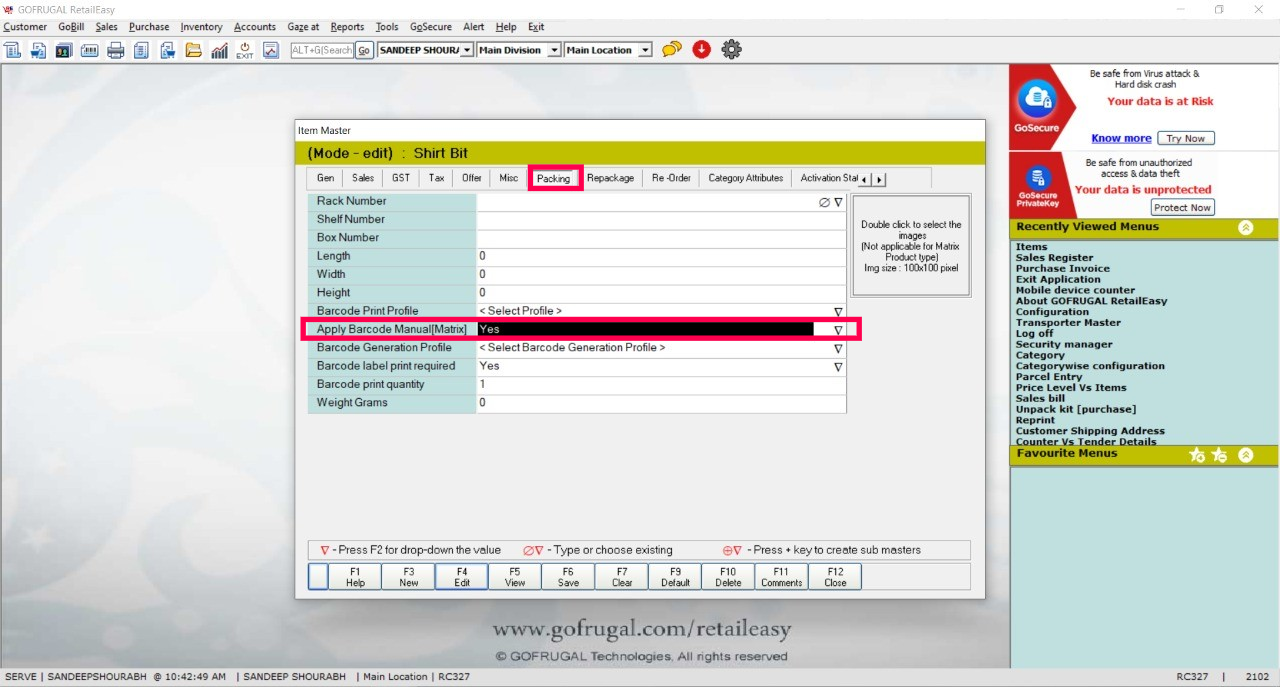Click the Protect Now button
This screenshot has width=1280, height=687.
(1182, 207)
